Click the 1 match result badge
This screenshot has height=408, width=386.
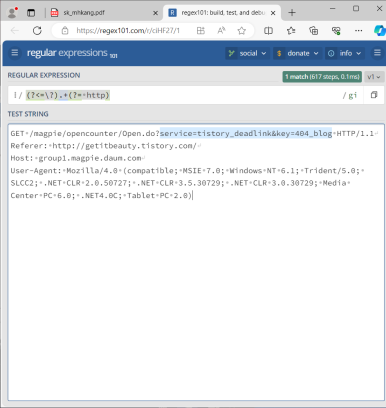click(322, 77)
